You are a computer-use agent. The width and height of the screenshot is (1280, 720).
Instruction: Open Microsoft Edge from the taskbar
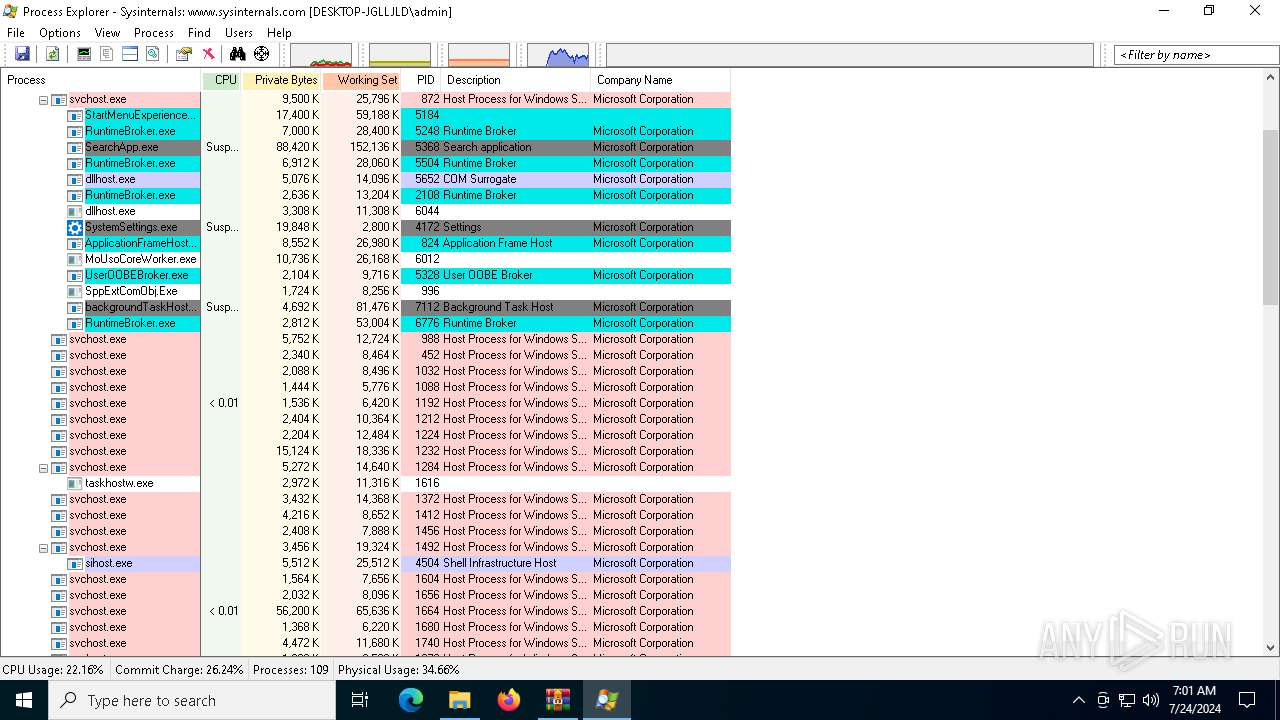[411, 700]
